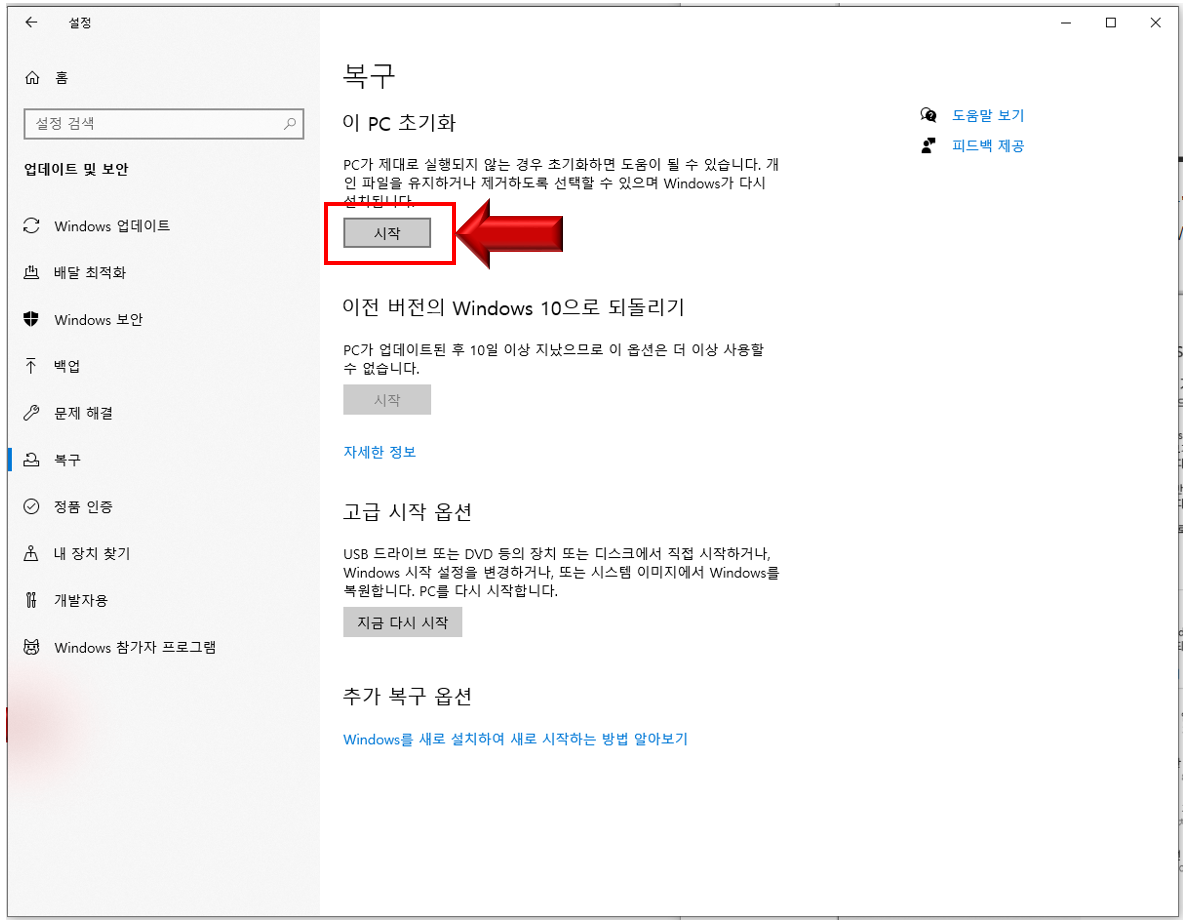The height and width of the screenshot is (922, 1186).
Task: Click disabled 시작 button under 이전 버전 되돌리기
Action: click(387, 399)
